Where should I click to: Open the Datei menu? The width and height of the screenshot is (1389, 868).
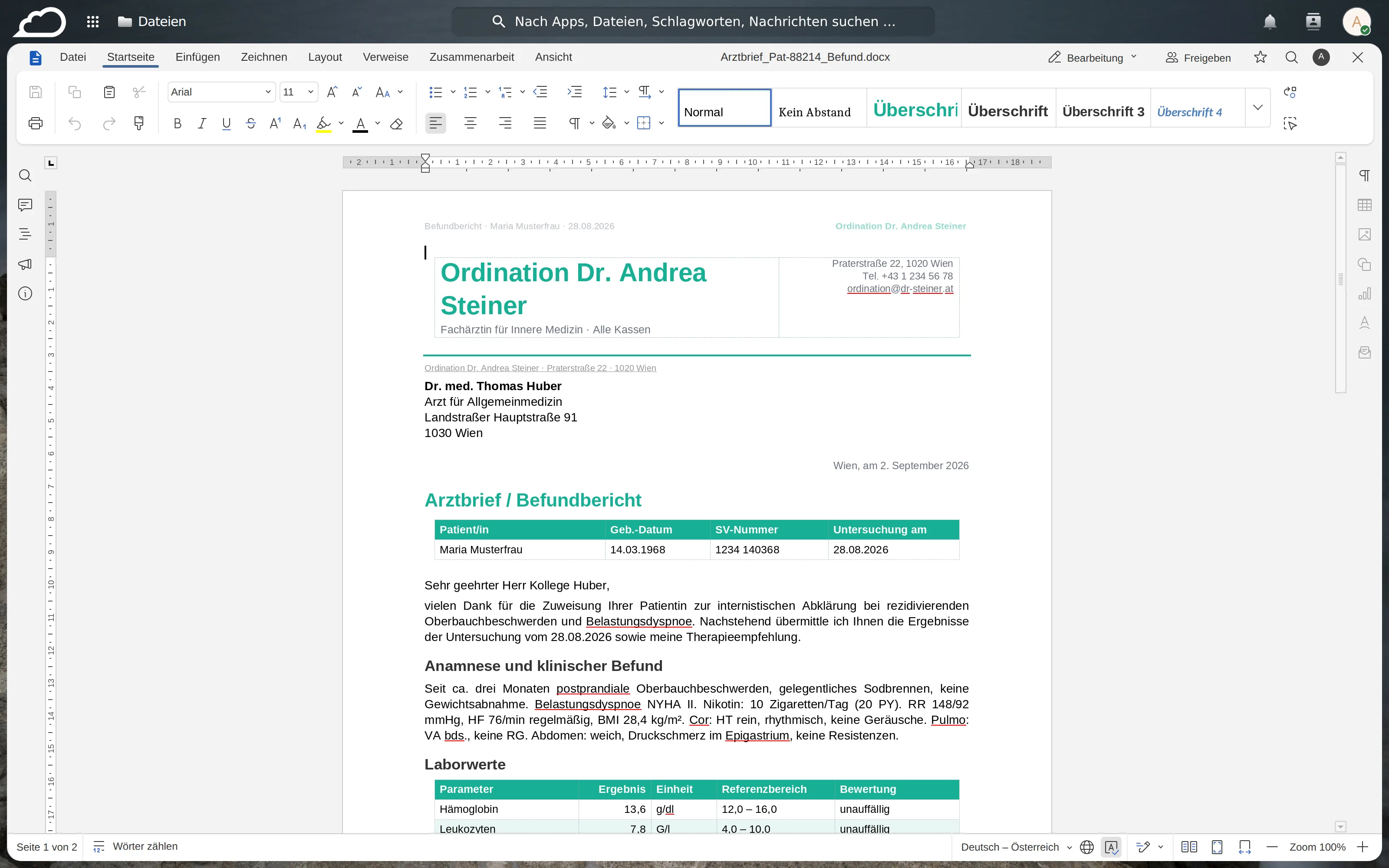point(73,57)
